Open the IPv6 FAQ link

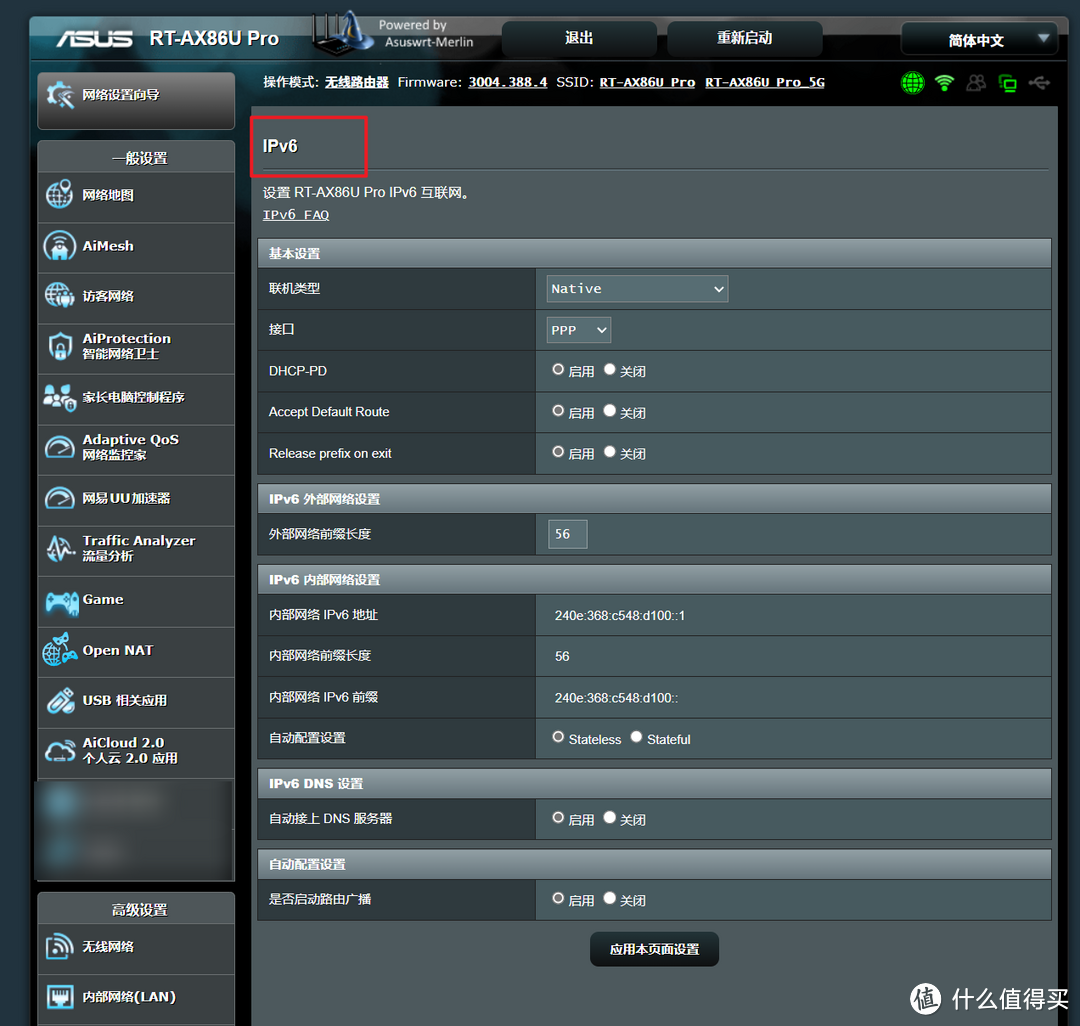click(x=296, y=215)
